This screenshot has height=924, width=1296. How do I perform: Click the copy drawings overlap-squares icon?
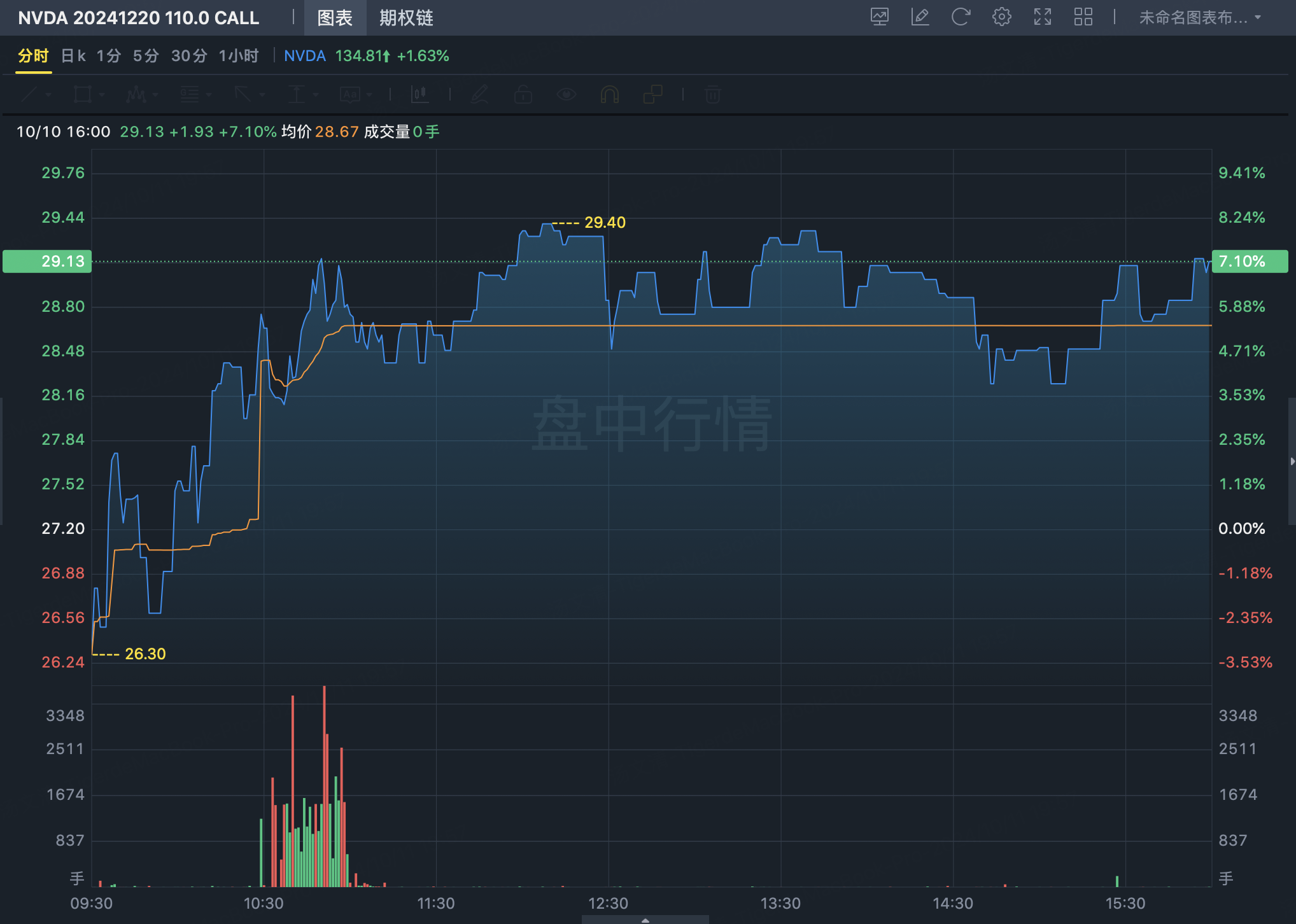click(652, 95)
